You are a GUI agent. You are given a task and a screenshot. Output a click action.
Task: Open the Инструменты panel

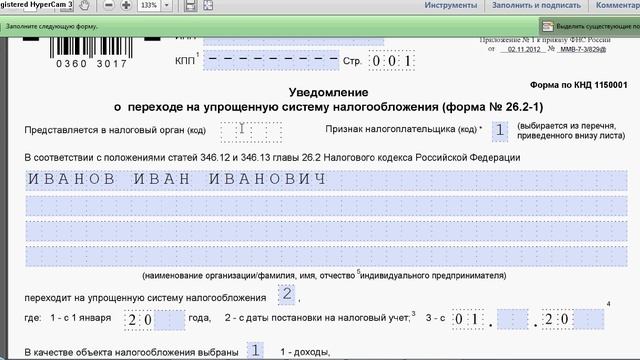click(451, 5)
